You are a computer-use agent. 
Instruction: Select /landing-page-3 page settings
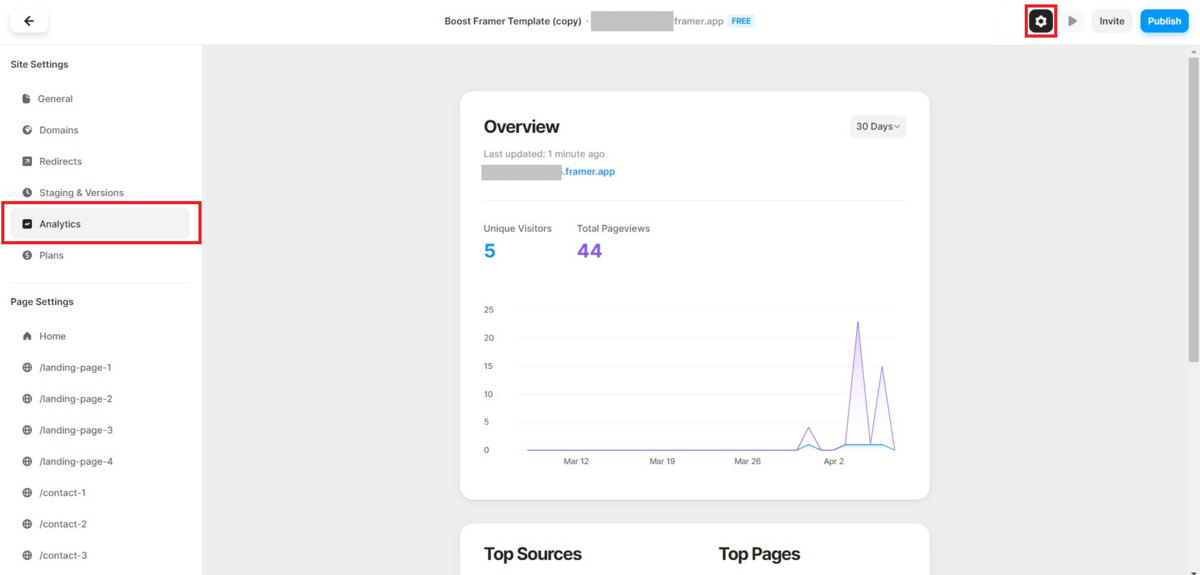100,430
